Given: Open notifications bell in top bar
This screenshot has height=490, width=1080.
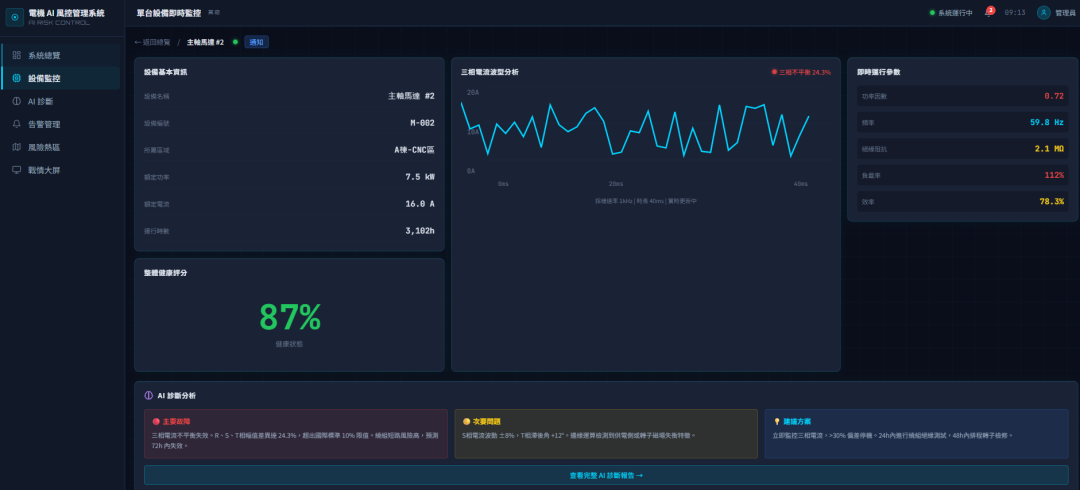Looking at the screenshot, I should (x=988, y=13).
